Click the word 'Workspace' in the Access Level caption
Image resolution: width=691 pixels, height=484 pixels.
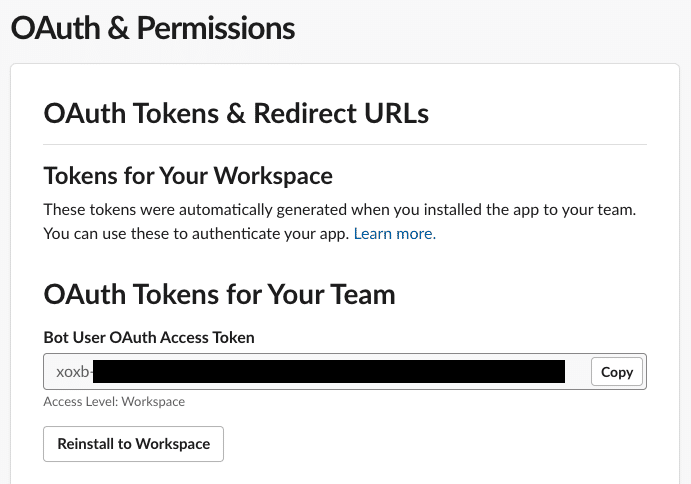[154, 402]
